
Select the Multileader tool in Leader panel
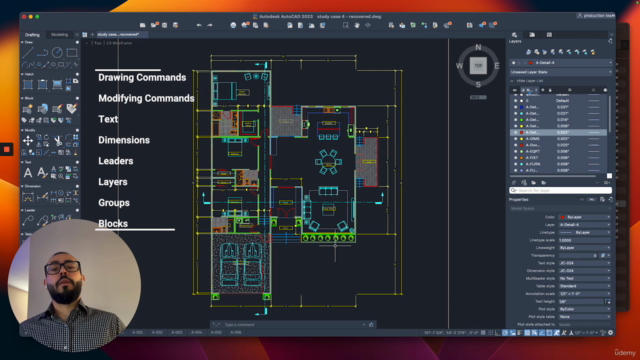point(28,221)
